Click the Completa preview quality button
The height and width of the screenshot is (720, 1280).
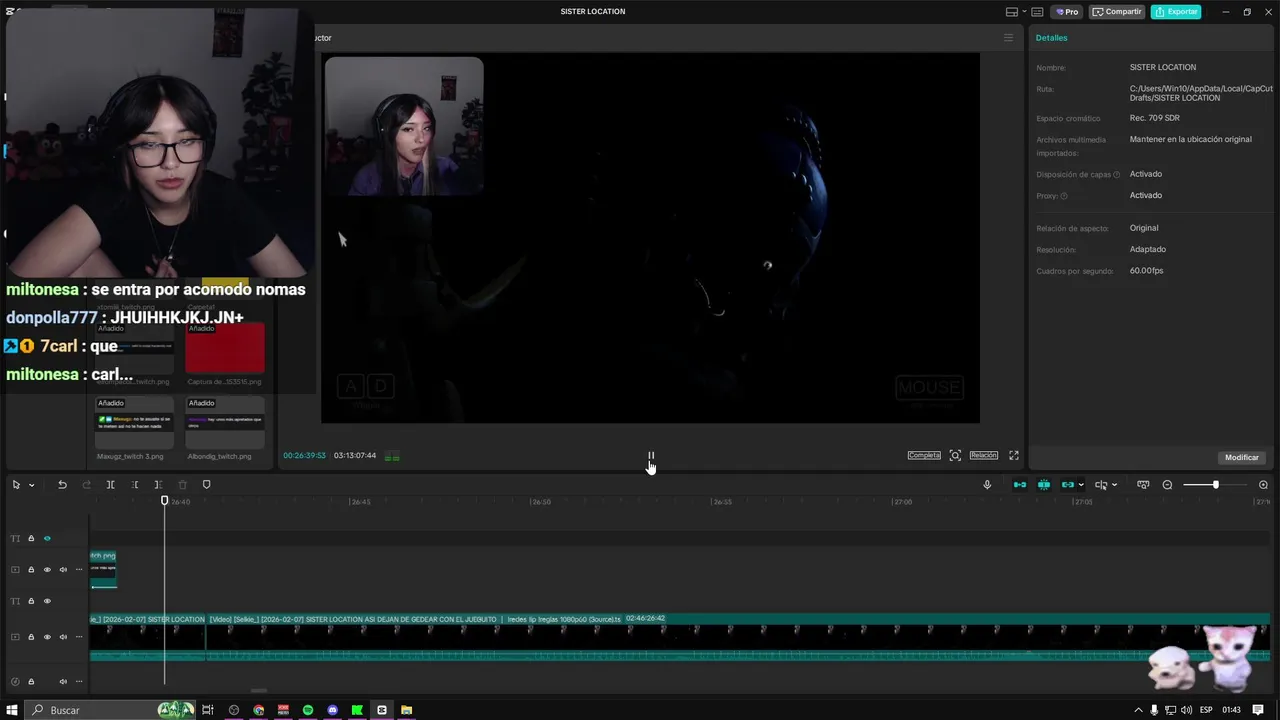(x=924, y=456)
